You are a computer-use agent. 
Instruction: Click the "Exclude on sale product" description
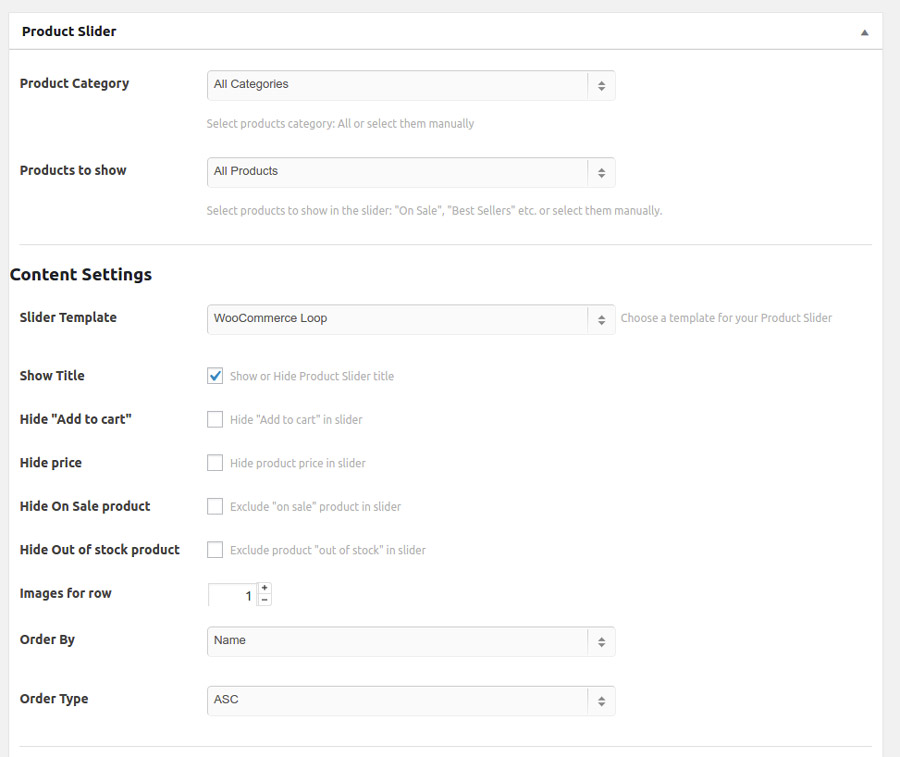[x=315, y=507]
